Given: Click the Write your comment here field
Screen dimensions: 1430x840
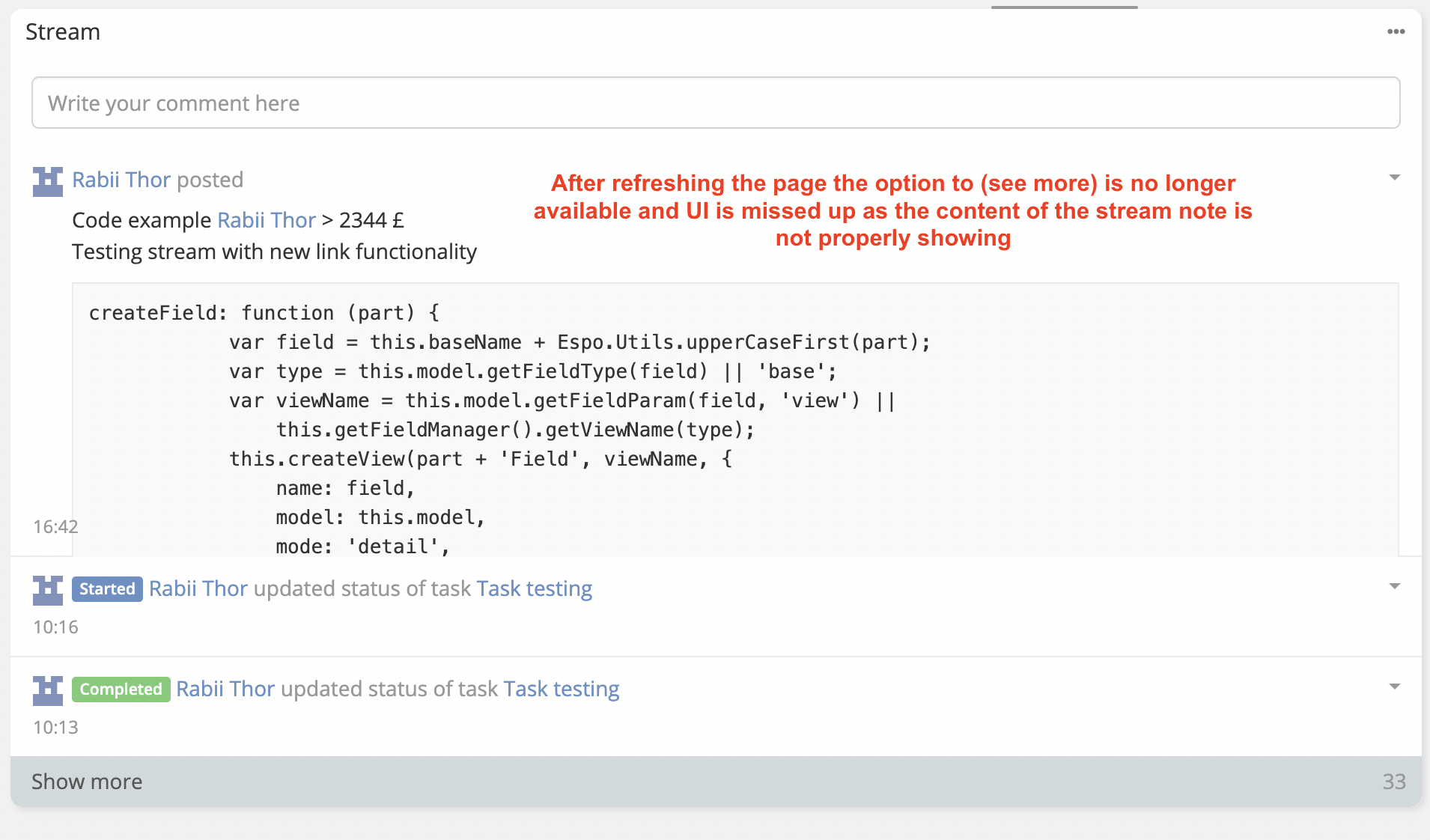Looking at the screenshot, I should click(x=715, y=103).
